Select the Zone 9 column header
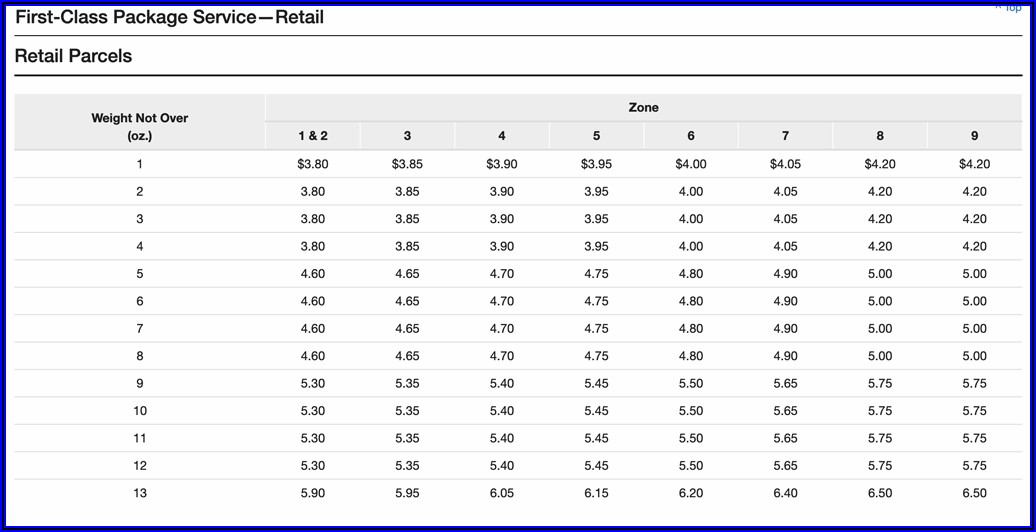The height and width of the screenshot is (532, 1036). coord(974,136)
